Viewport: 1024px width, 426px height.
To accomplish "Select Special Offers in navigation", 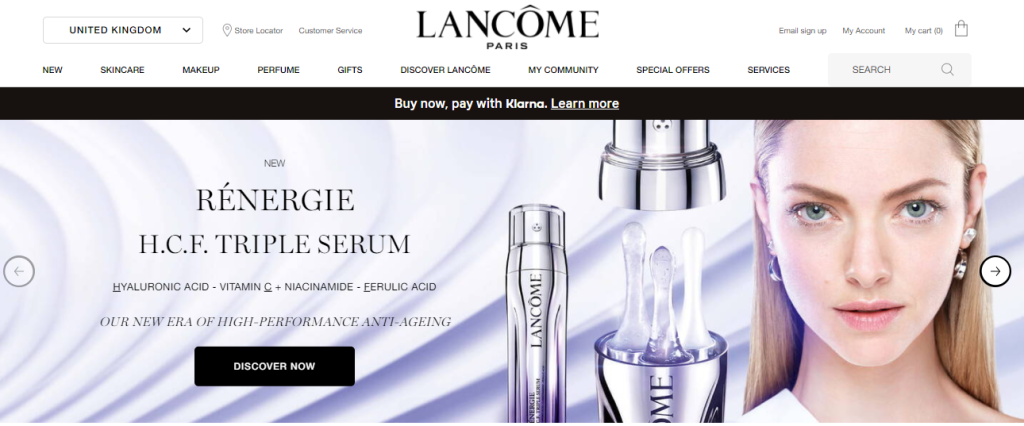I will [673, 70].
